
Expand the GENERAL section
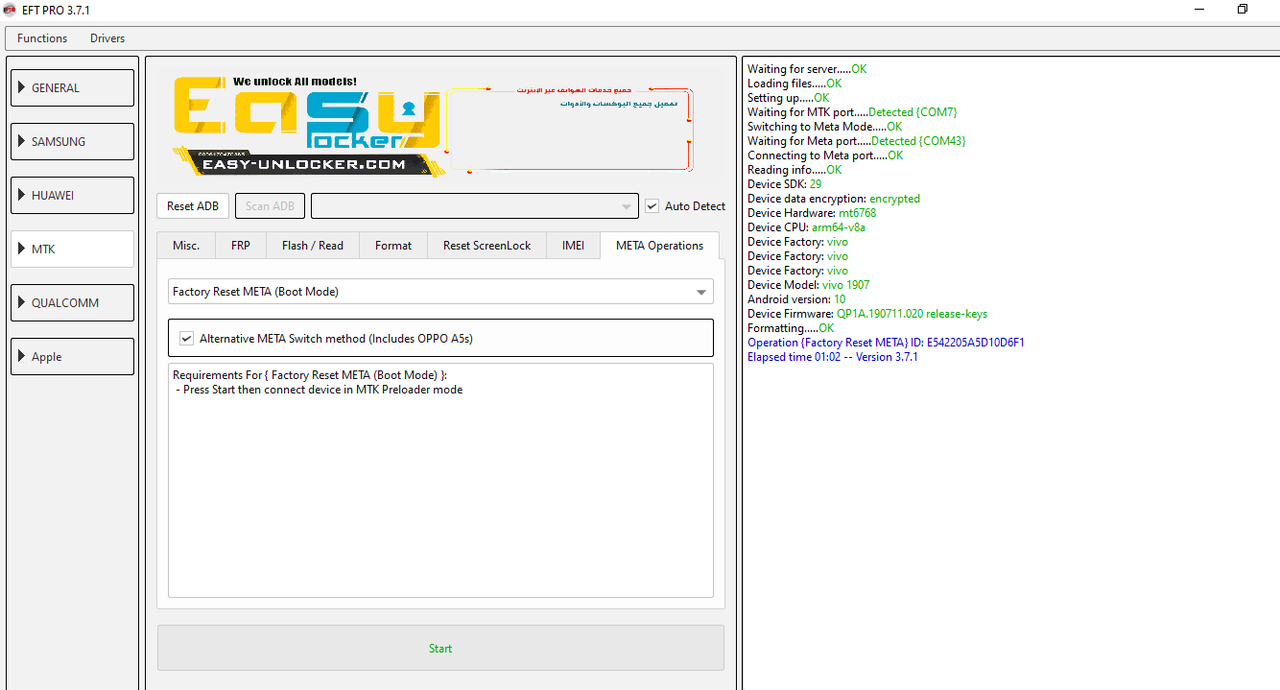pyautogui.click(x=72, y=88)
